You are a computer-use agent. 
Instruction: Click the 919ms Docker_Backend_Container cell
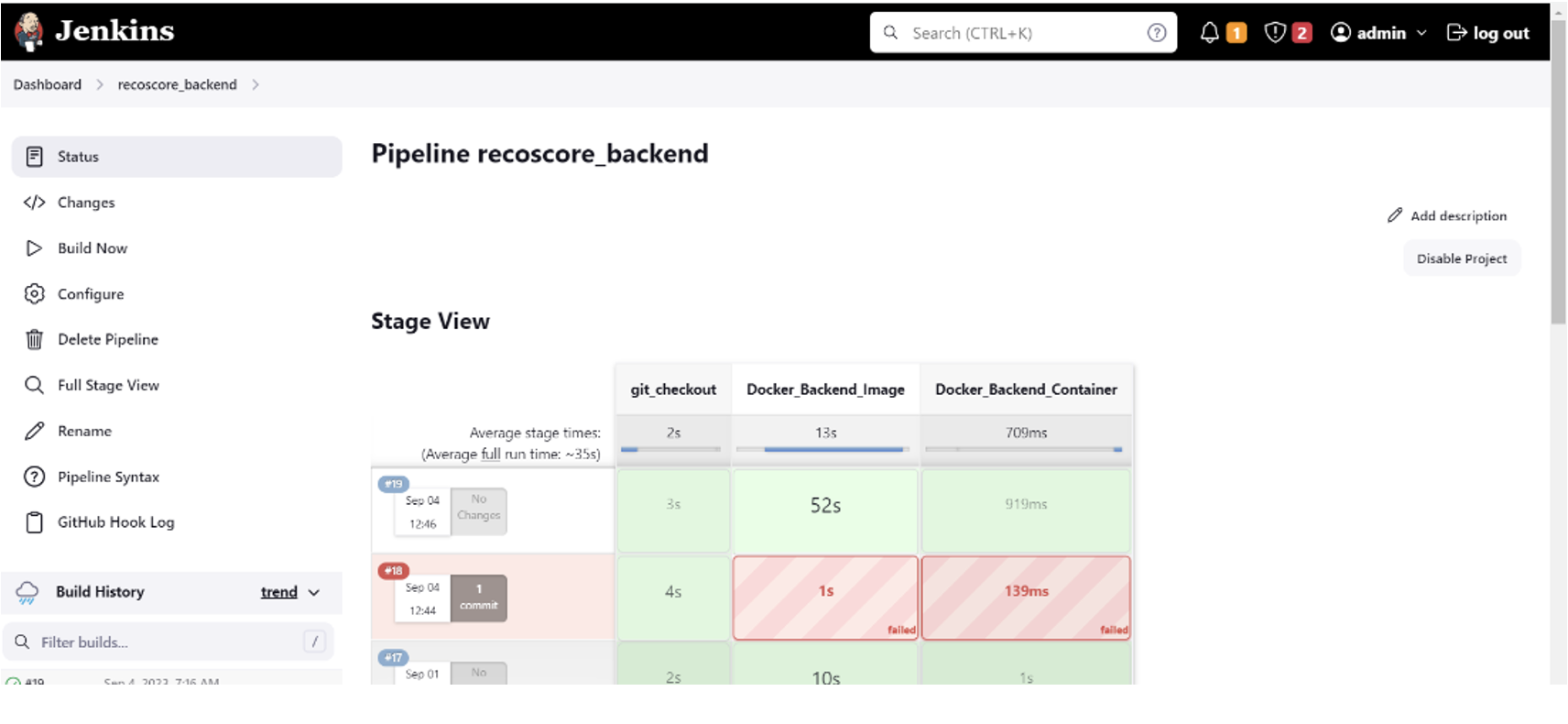1026,510
